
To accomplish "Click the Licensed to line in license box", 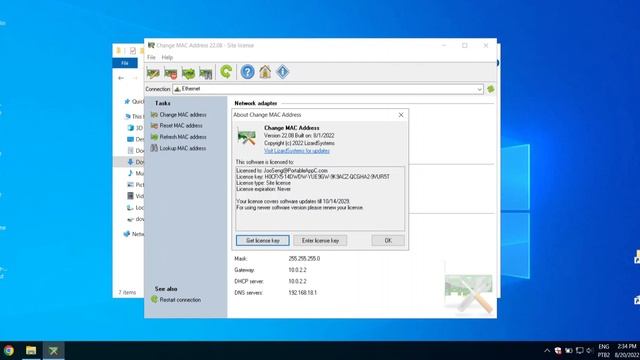I will coord(282,171).
